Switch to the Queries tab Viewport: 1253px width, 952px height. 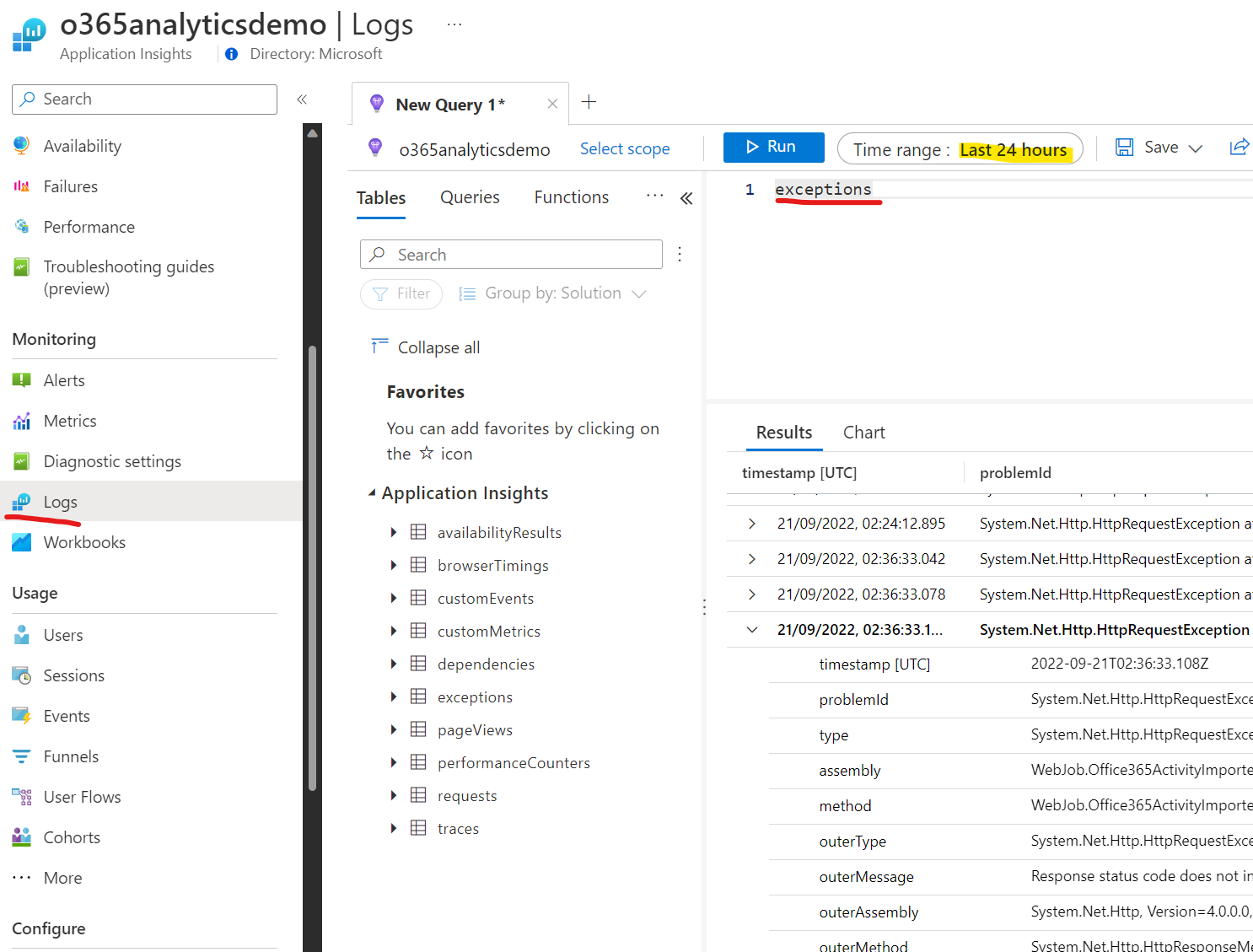pos(470,197)
